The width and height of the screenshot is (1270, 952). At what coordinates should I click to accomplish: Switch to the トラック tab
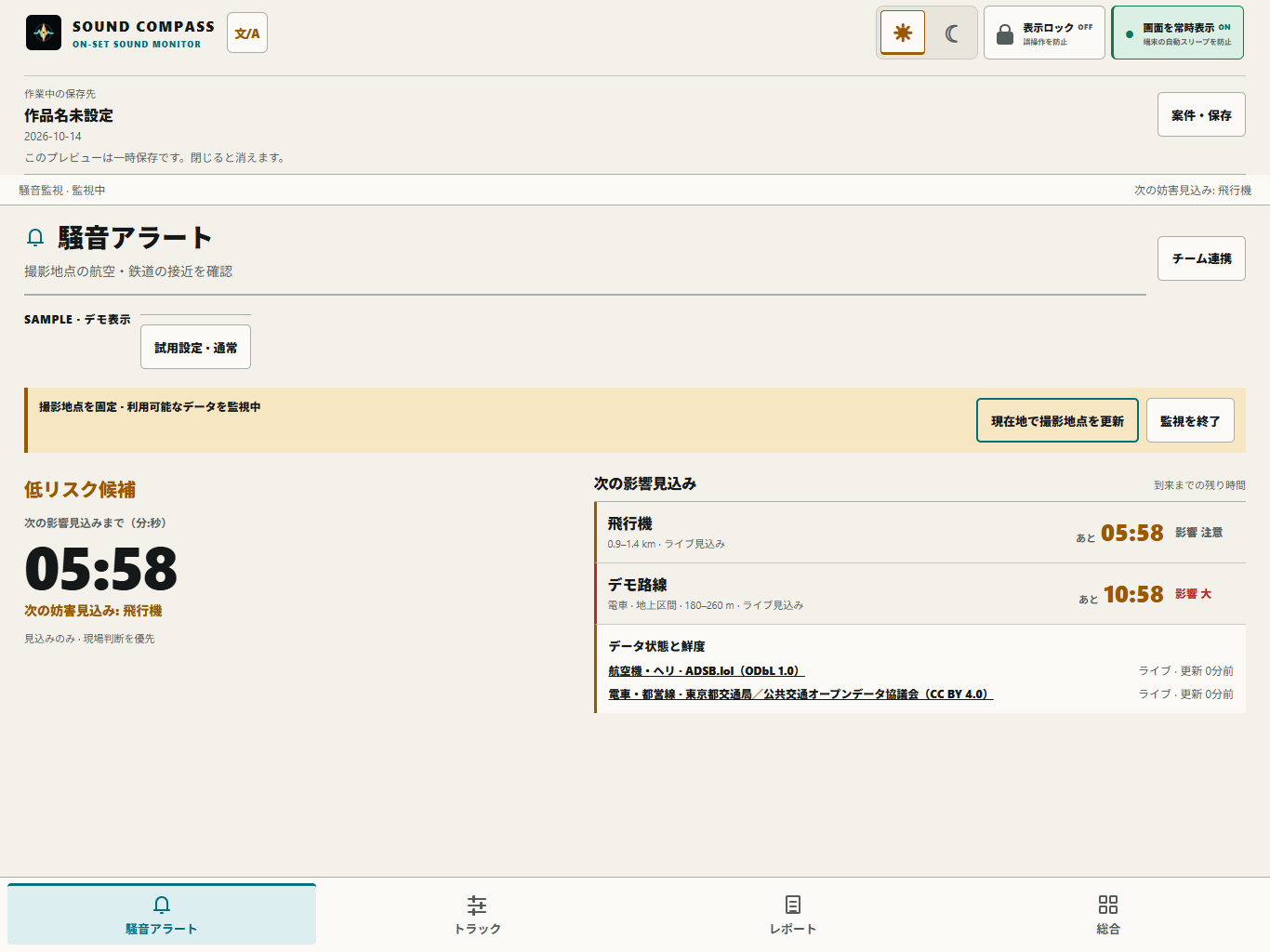click(477, 914)
